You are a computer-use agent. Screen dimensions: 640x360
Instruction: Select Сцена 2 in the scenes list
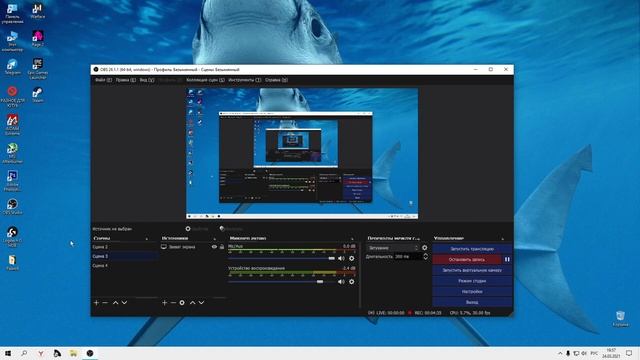125,247
